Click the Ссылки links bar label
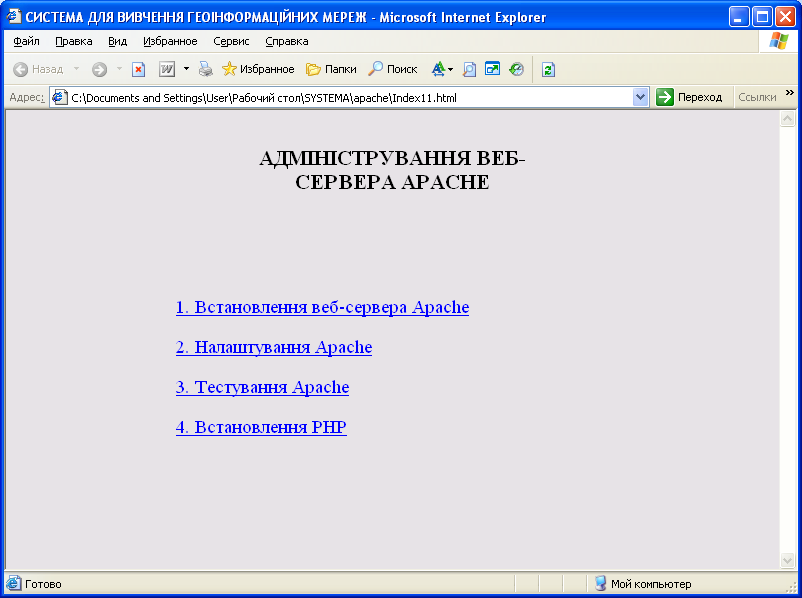This screenshot has width=802, height=598. (757, 97)
